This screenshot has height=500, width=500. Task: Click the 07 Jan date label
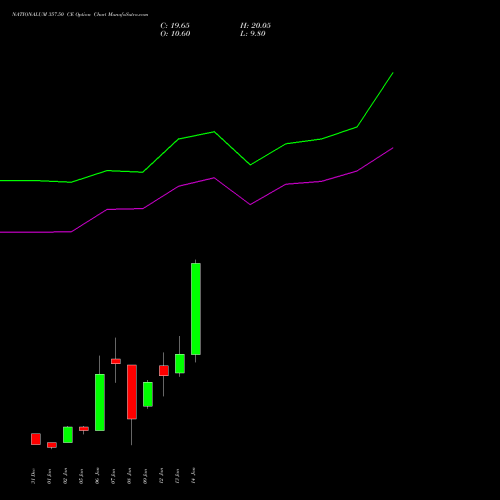click(x=113, y=476)
